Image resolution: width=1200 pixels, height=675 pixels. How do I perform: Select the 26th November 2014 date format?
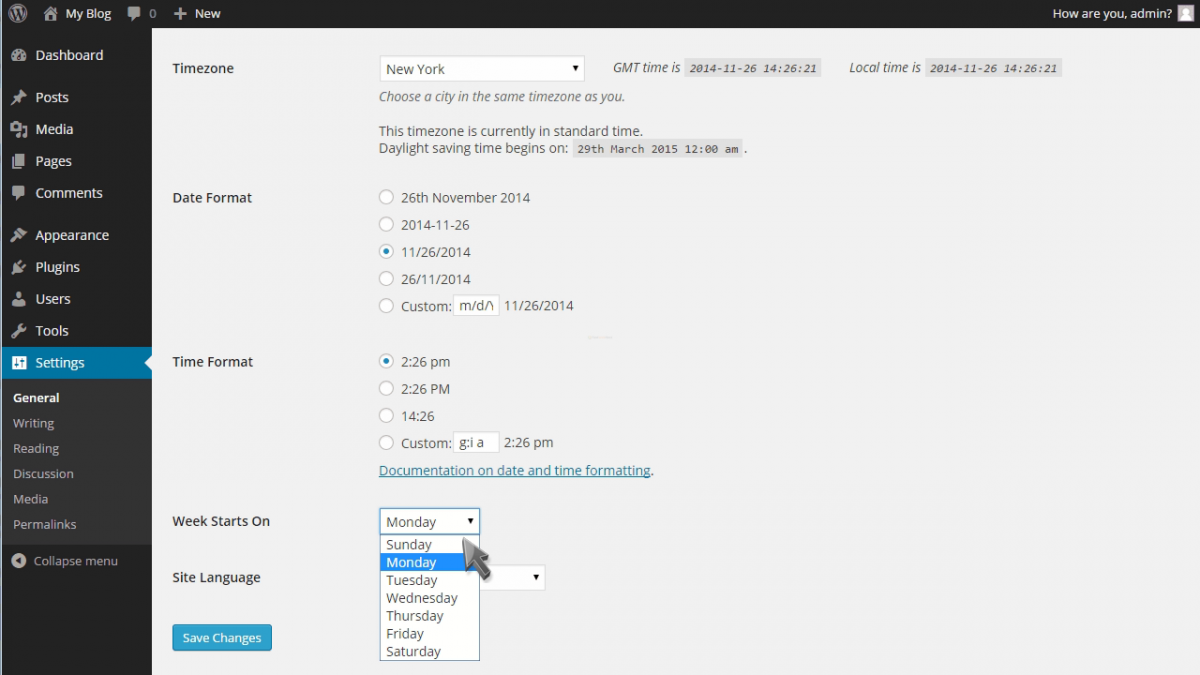tap(386, 197)
